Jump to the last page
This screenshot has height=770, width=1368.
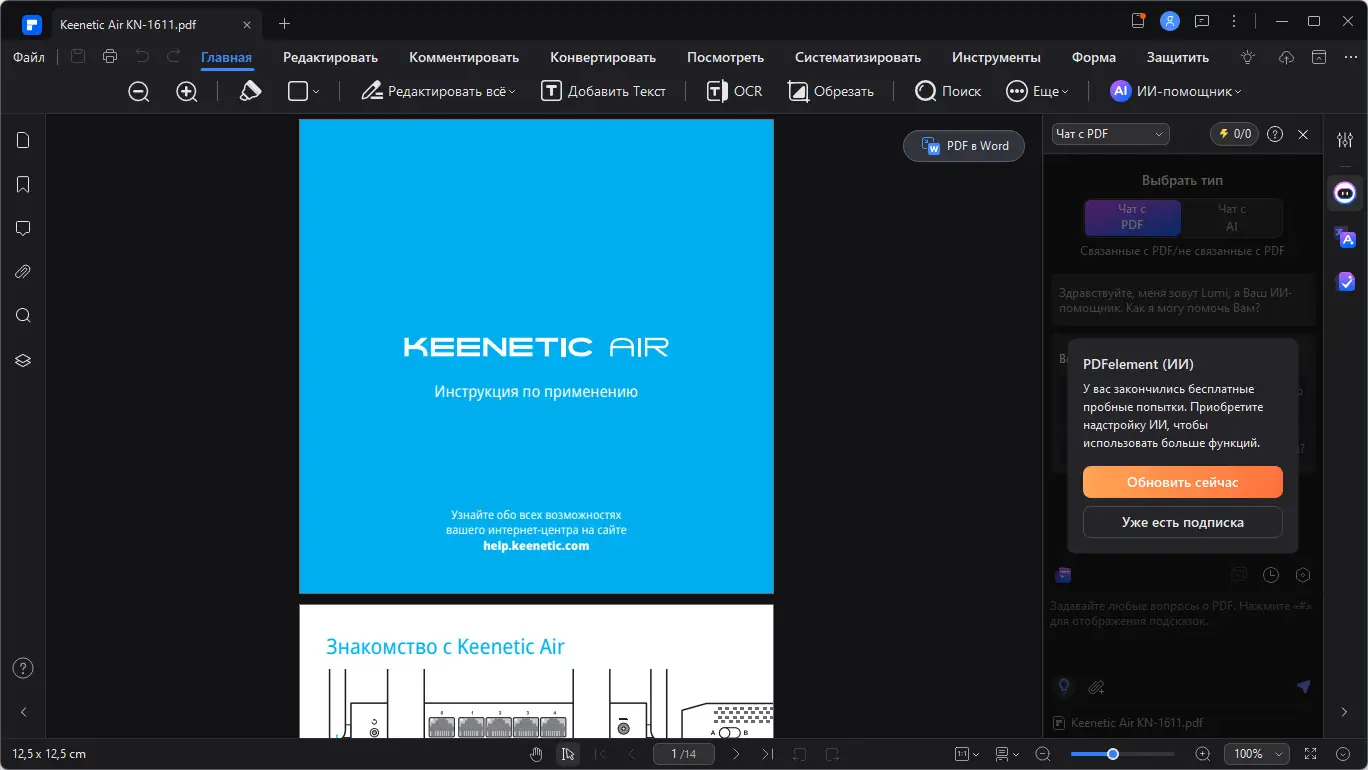(x=768, y=754)
